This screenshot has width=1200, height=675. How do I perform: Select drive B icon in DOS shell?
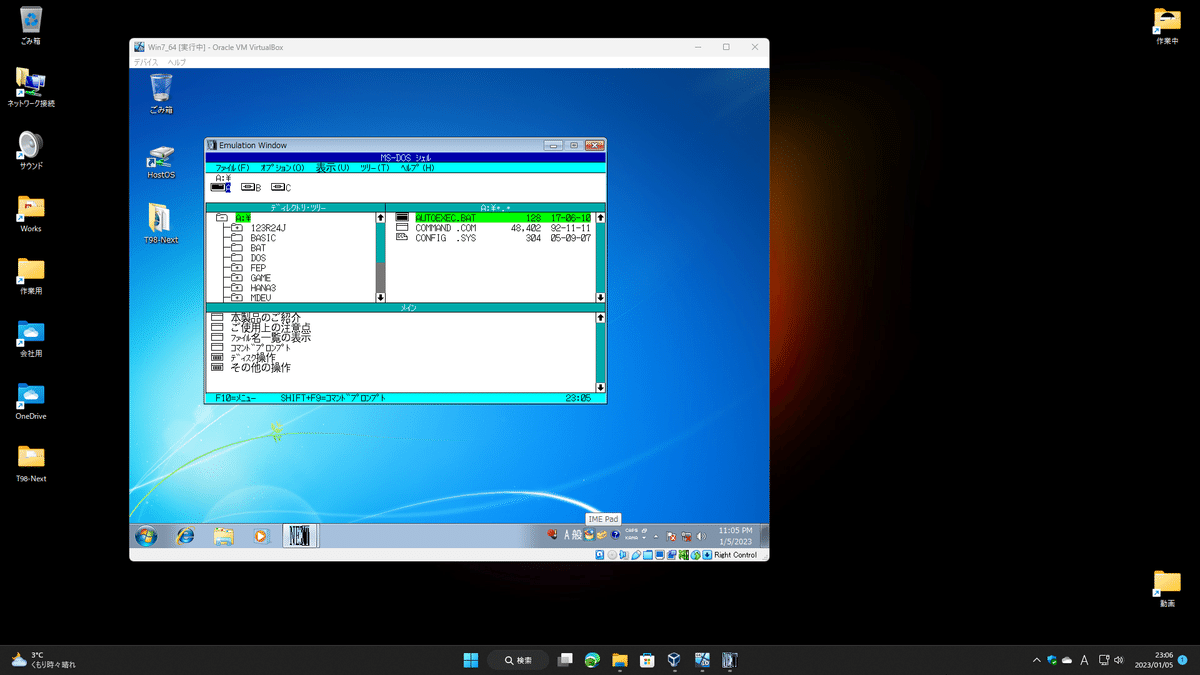click(x=247, y=187)
